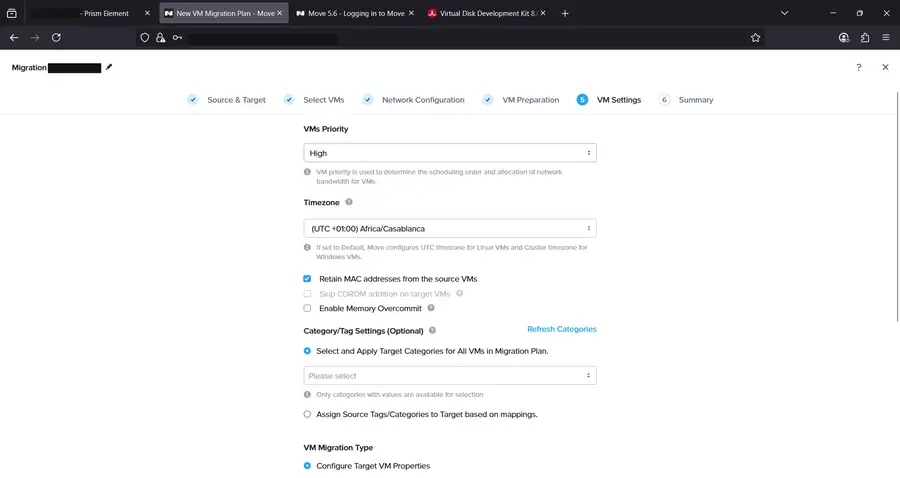Open the Timezone dropdown showing Africa/Casablanca

click(x=450, y=228)
